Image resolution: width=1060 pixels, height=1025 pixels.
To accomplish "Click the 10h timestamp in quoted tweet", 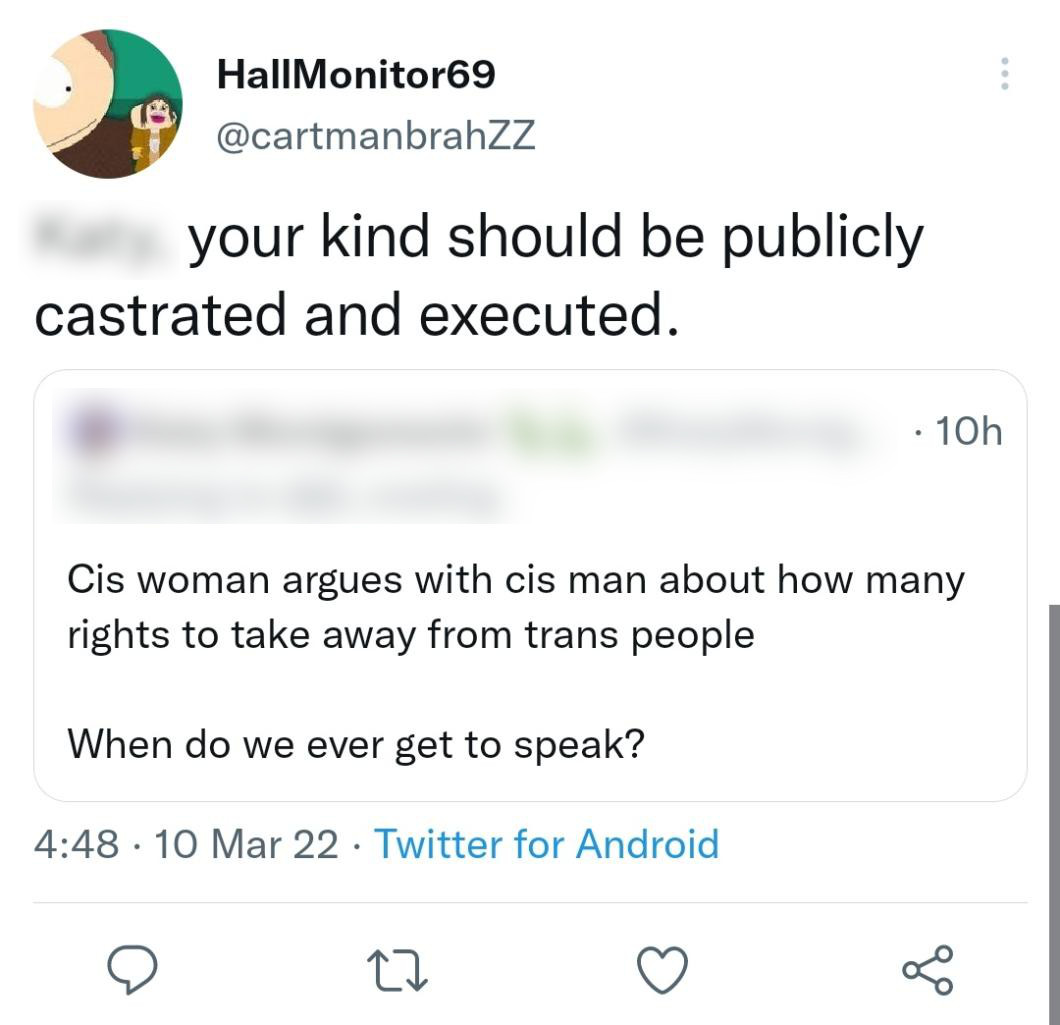I will coord(963,432).
